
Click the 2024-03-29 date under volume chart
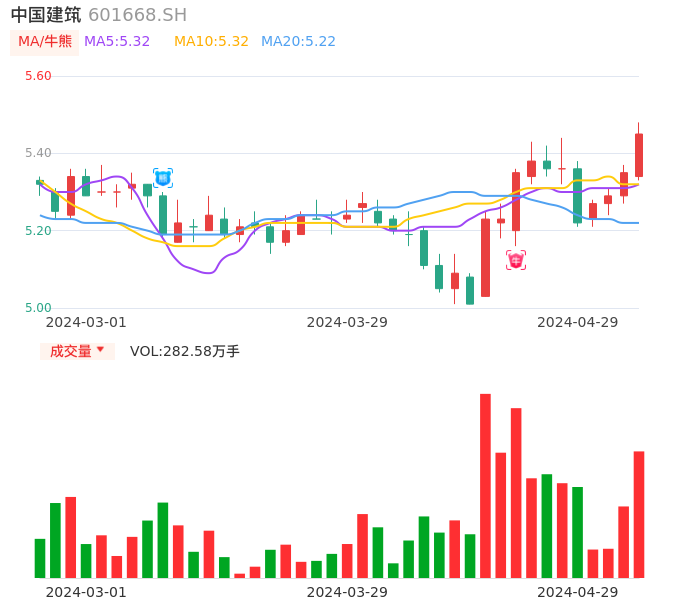pyautogui.click(x=347, y=592)
